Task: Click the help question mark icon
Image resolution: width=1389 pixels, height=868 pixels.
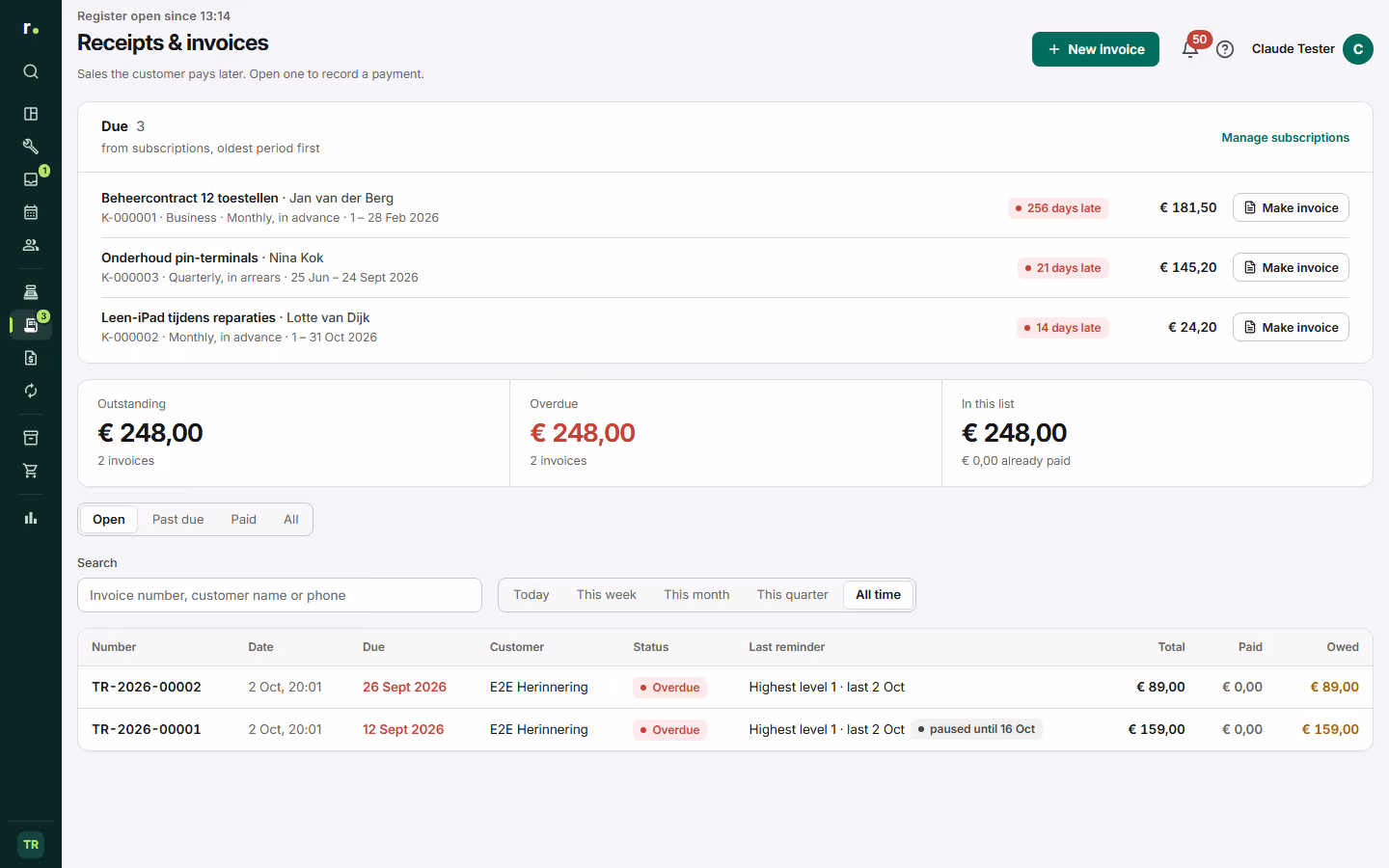Action: (x=1225, y=49)
